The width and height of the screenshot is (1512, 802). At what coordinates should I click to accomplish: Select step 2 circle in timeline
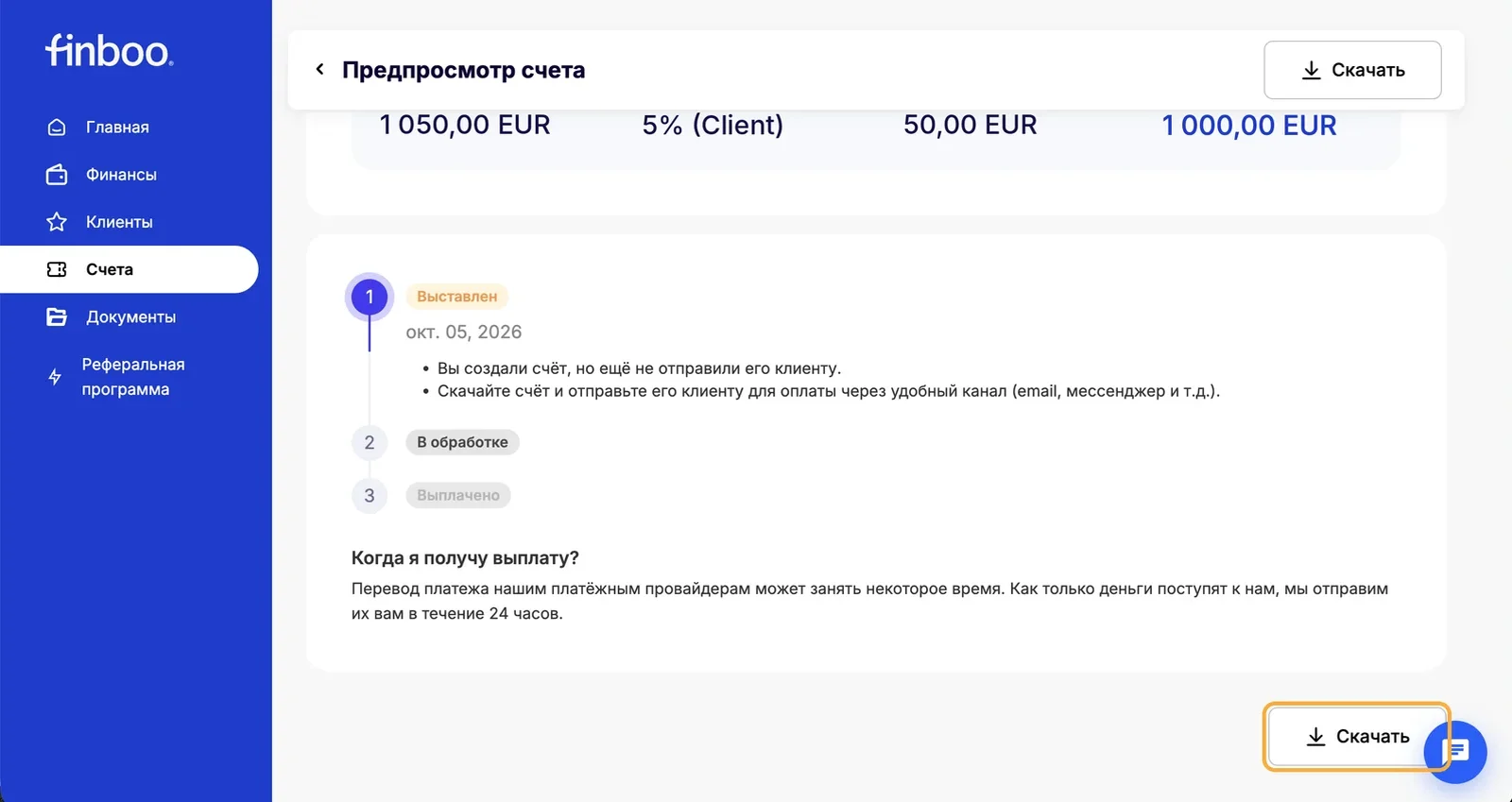(x=369, y=442)
